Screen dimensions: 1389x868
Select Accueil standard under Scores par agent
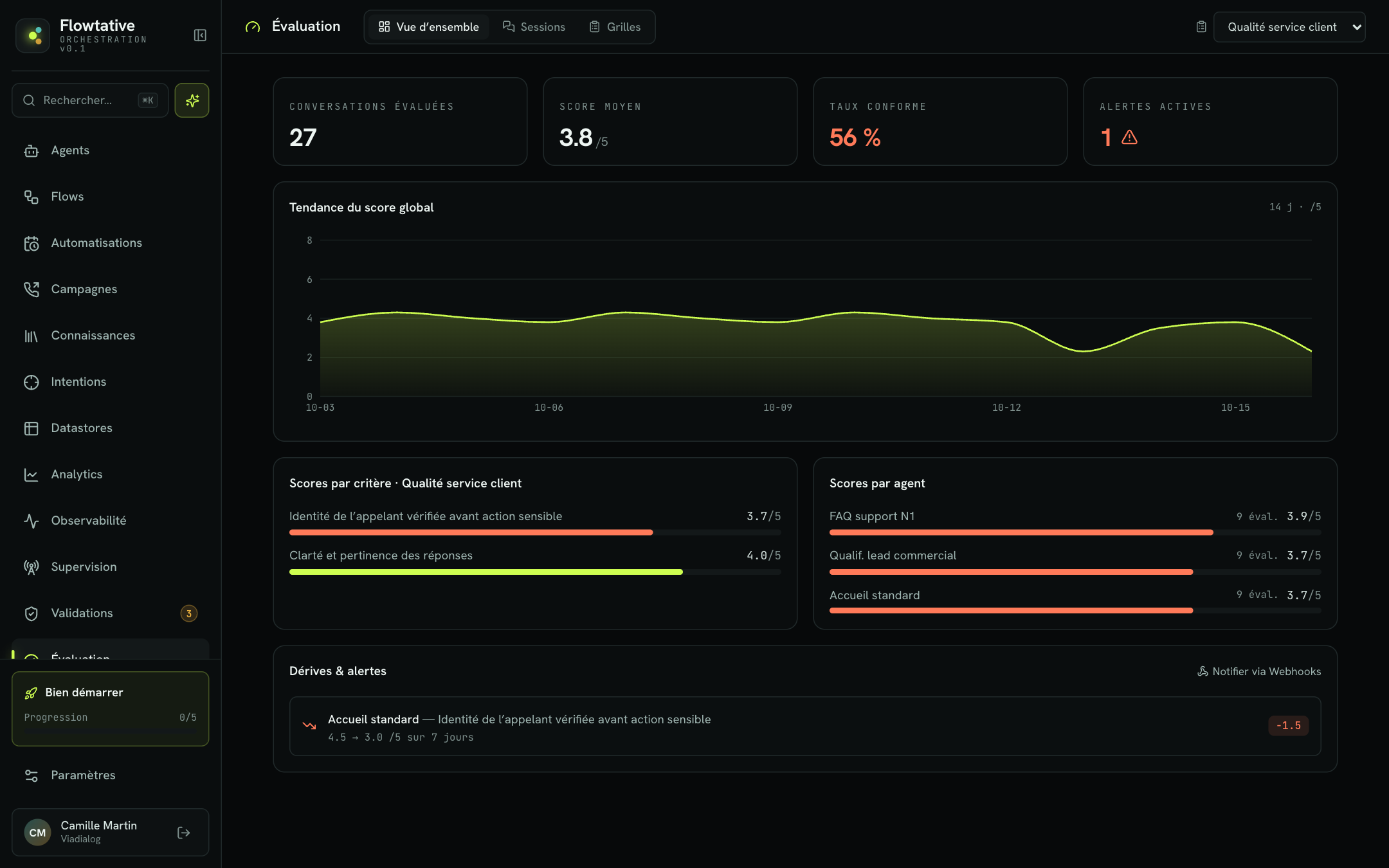1075,602
